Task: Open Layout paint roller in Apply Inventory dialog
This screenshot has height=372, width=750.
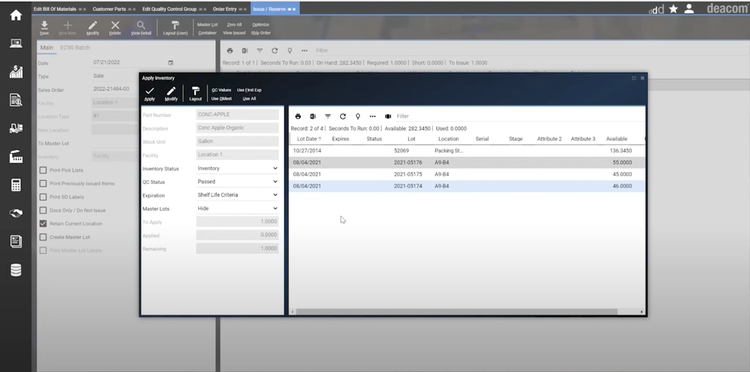Action: pos(195,94)
